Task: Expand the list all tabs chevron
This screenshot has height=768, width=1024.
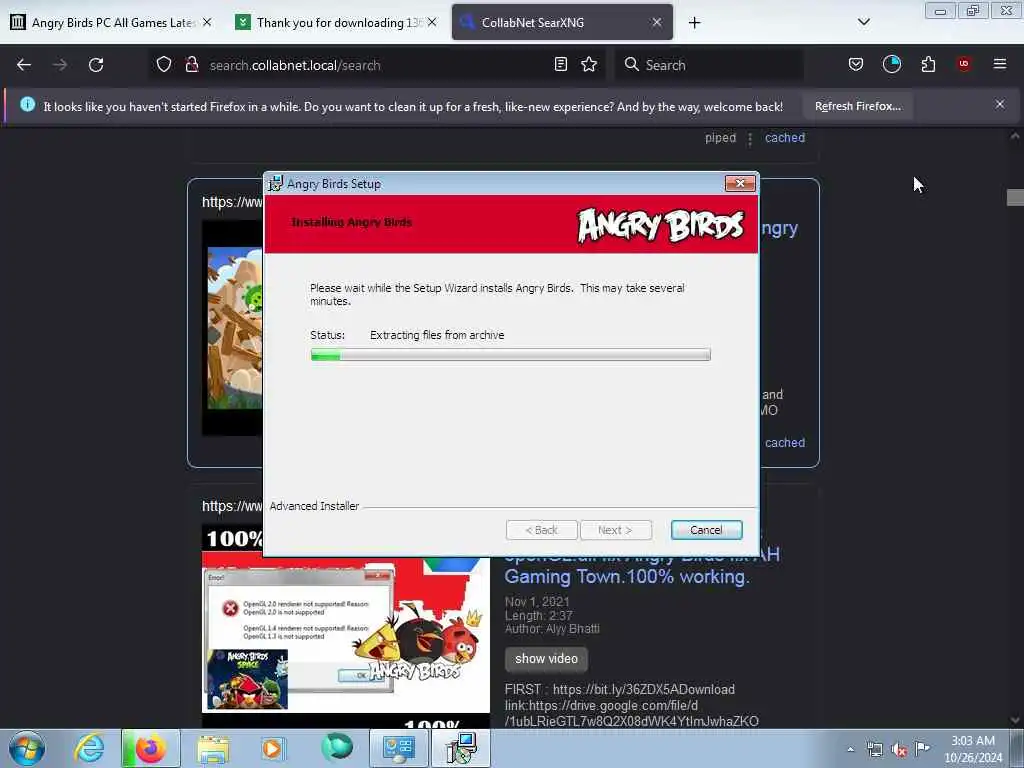Action: (863, 22)
